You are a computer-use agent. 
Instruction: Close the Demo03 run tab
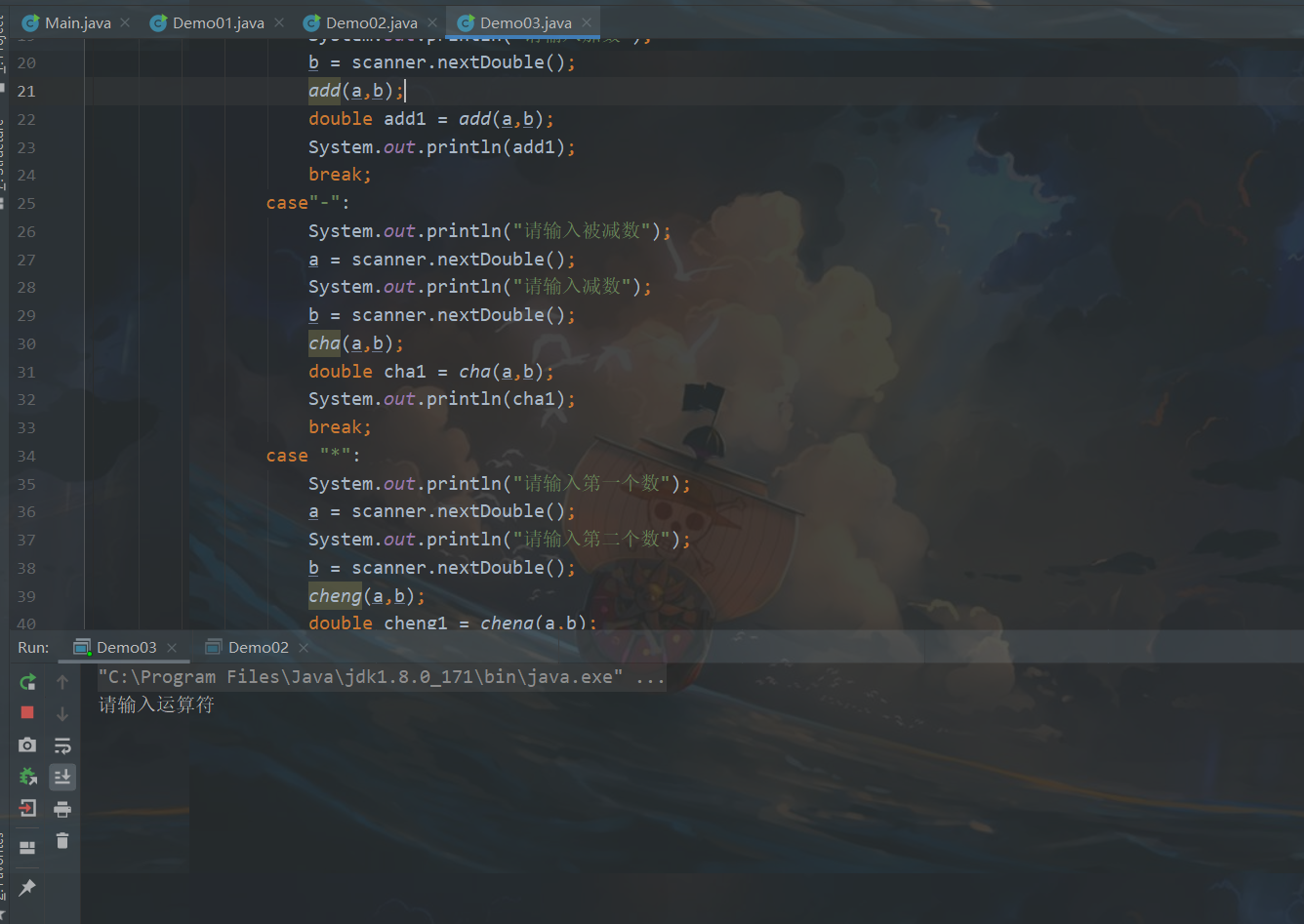[172, 647]
